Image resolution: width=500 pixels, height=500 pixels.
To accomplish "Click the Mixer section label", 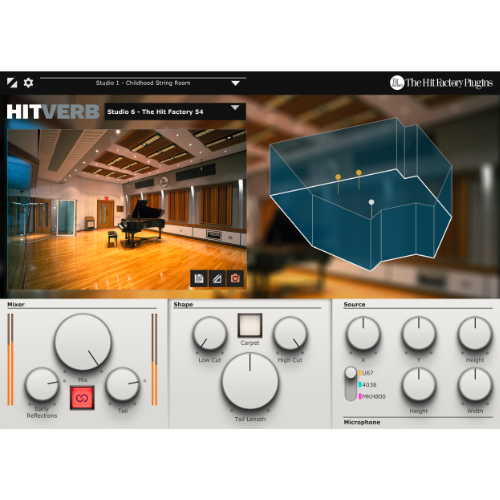I will pyautogui.click(x=16, y=304).
